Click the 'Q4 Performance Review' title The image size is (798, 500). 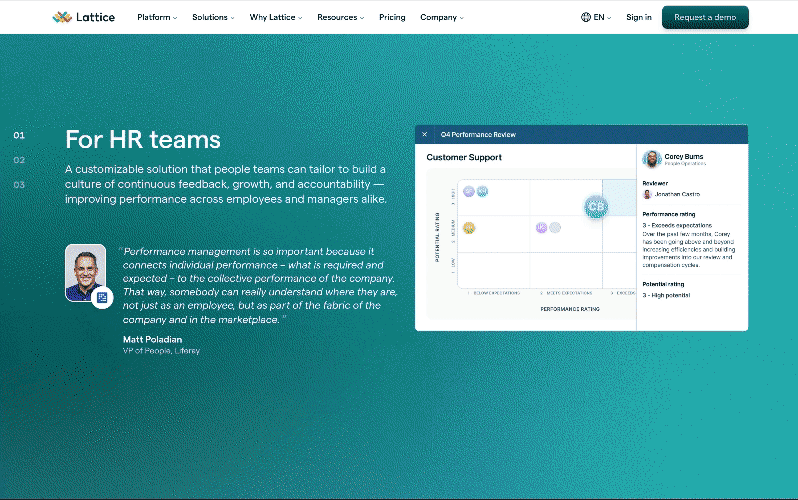(478, 134)
